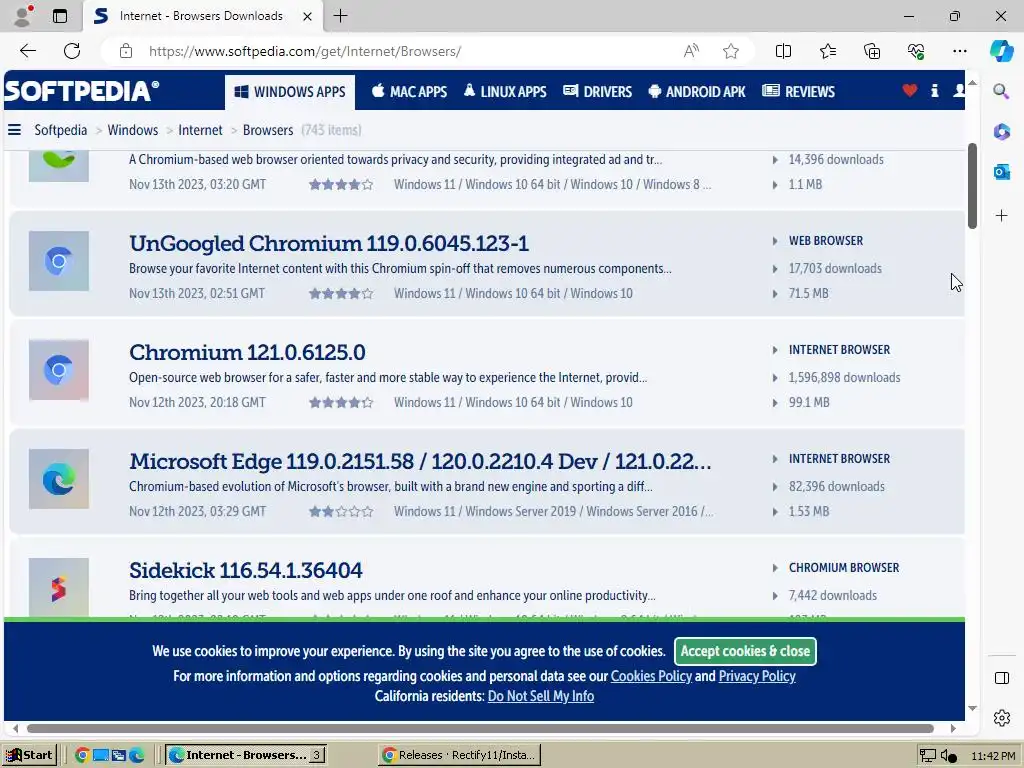1024x768 pixels.
Task: Open UnGoogled Chromium 119.0.6045.123-1 title
Action: pos(328,244)
